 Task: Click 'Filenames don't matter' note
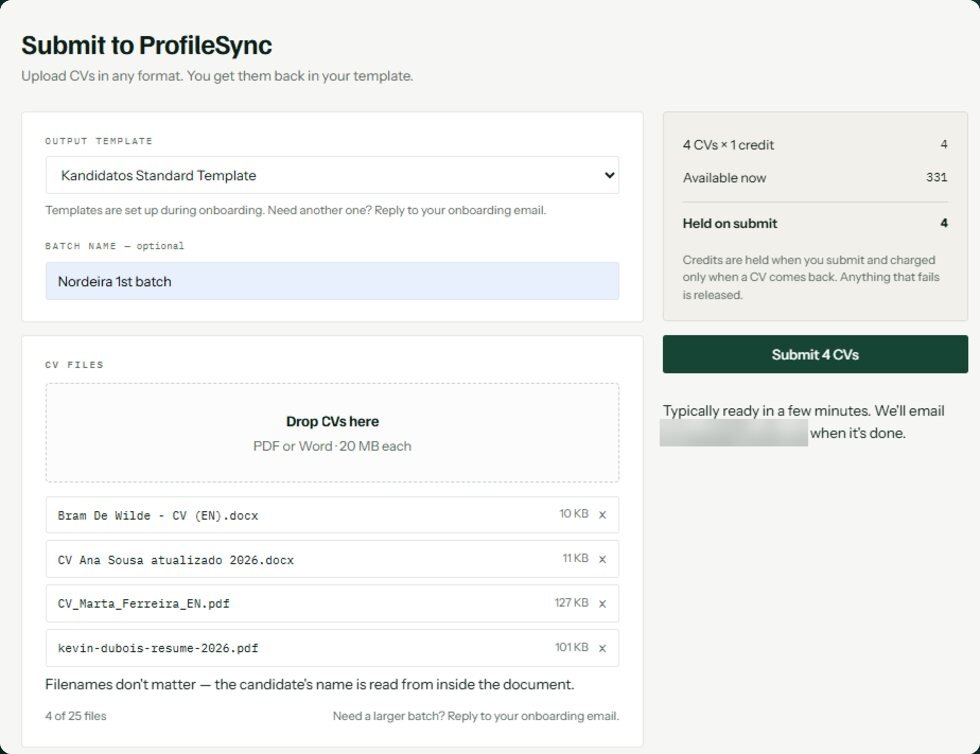tap(309, 685)
